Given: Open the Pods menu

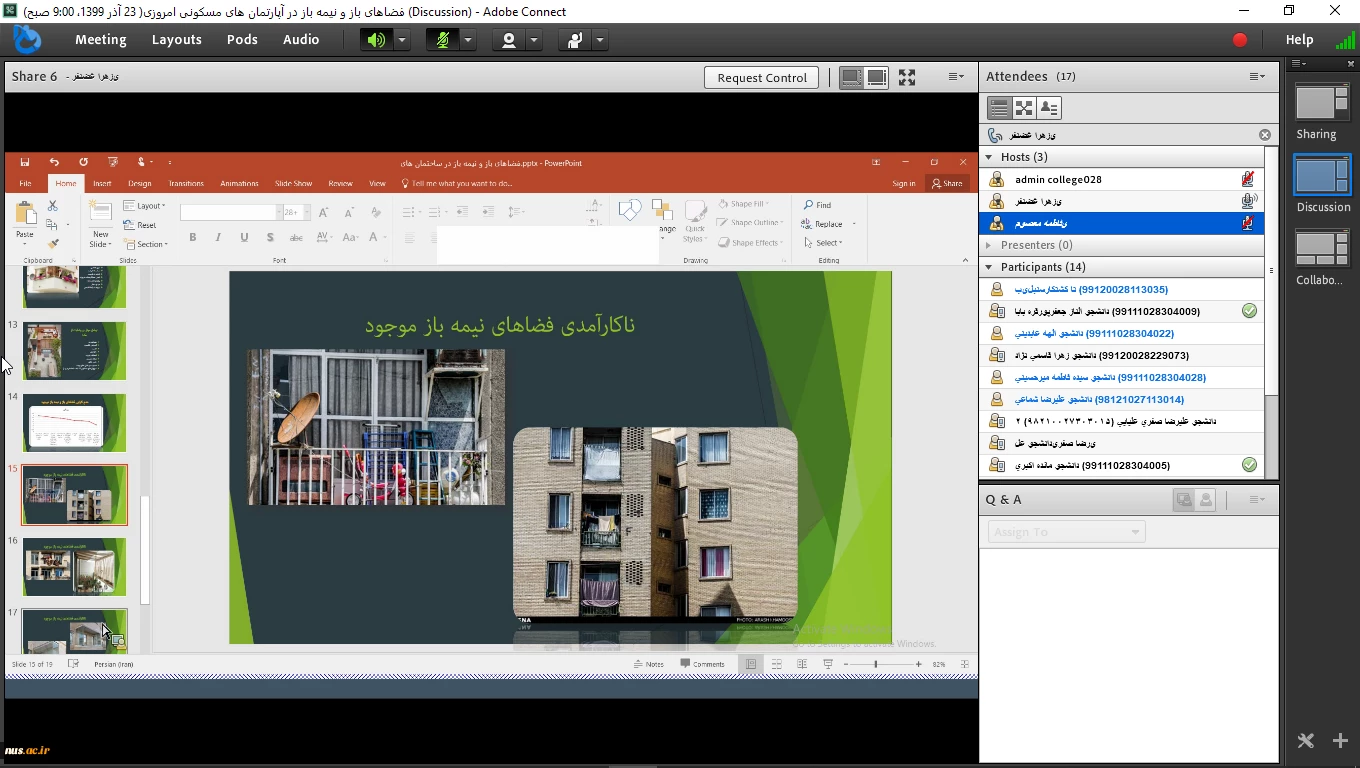Looking at the screenshot, I should (242, 40).
